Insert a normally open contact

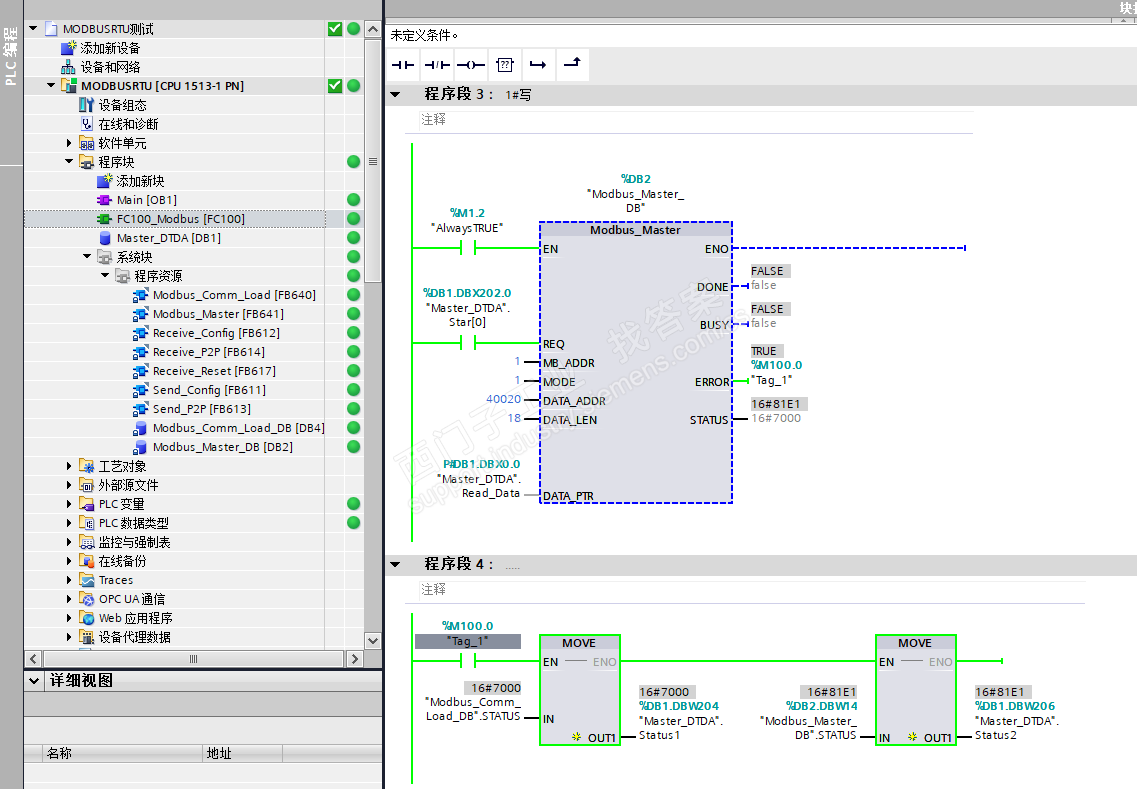tap(403, 65)
